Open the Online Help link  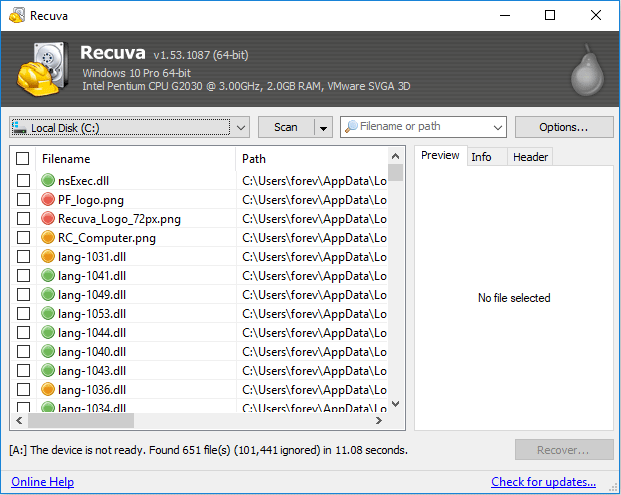[x=42, y=482]
